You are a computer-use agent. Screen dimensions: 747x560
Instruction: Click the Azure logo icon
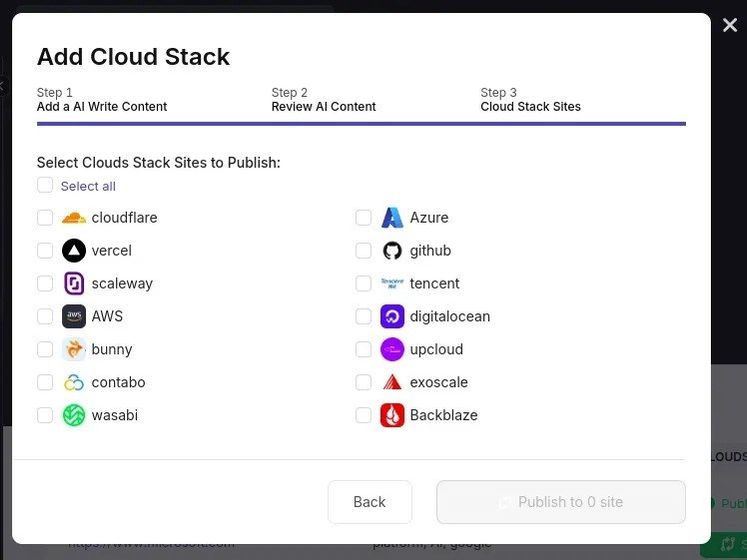tap(392, 218)
